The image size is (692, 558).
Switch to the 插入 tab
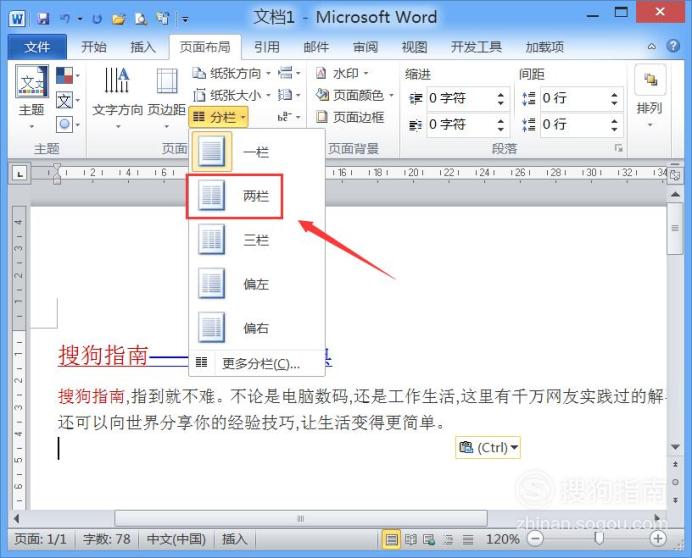click(x=143, y=47)
